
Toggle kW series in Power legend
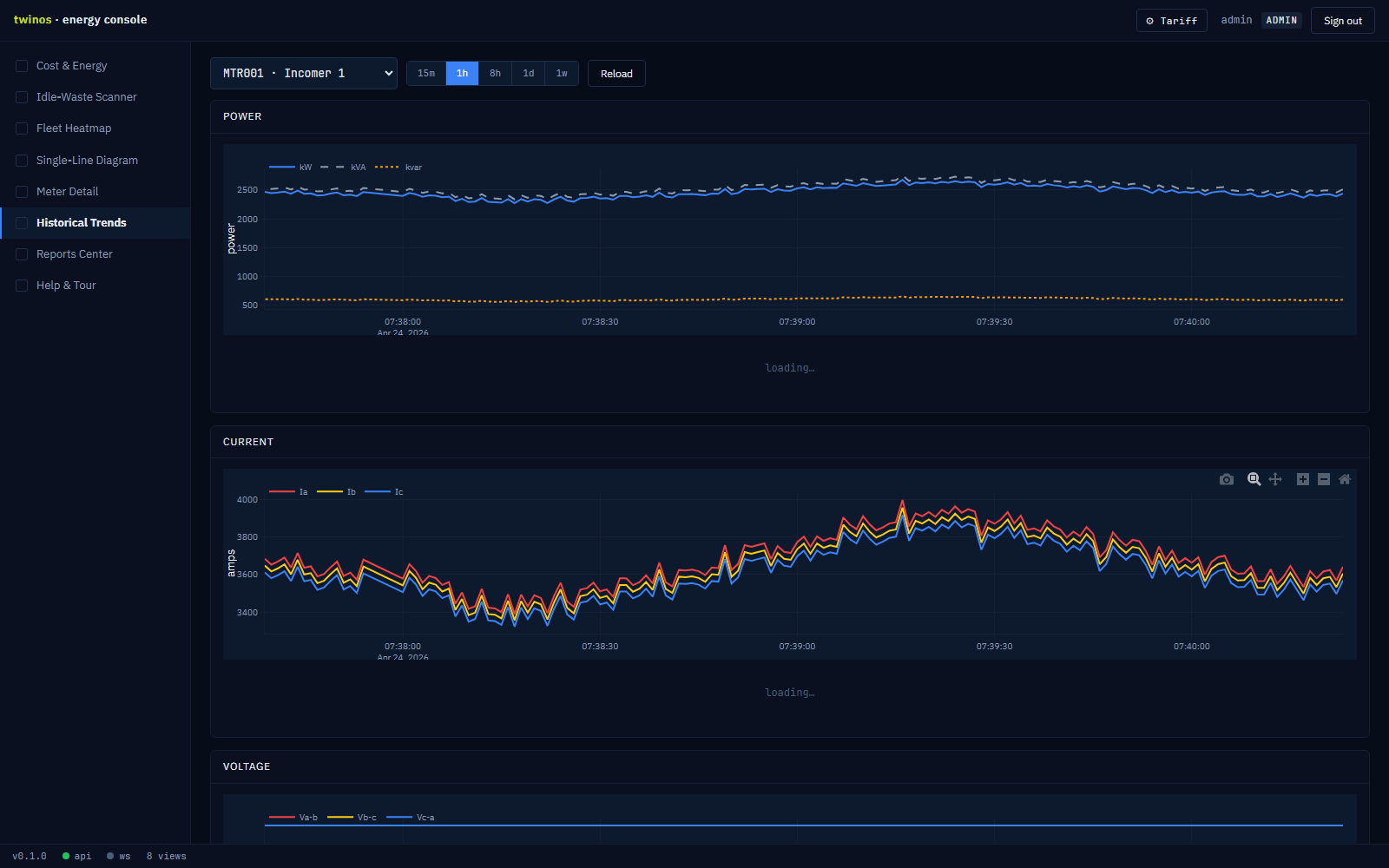pyautogui.click(x=291, y=168)
